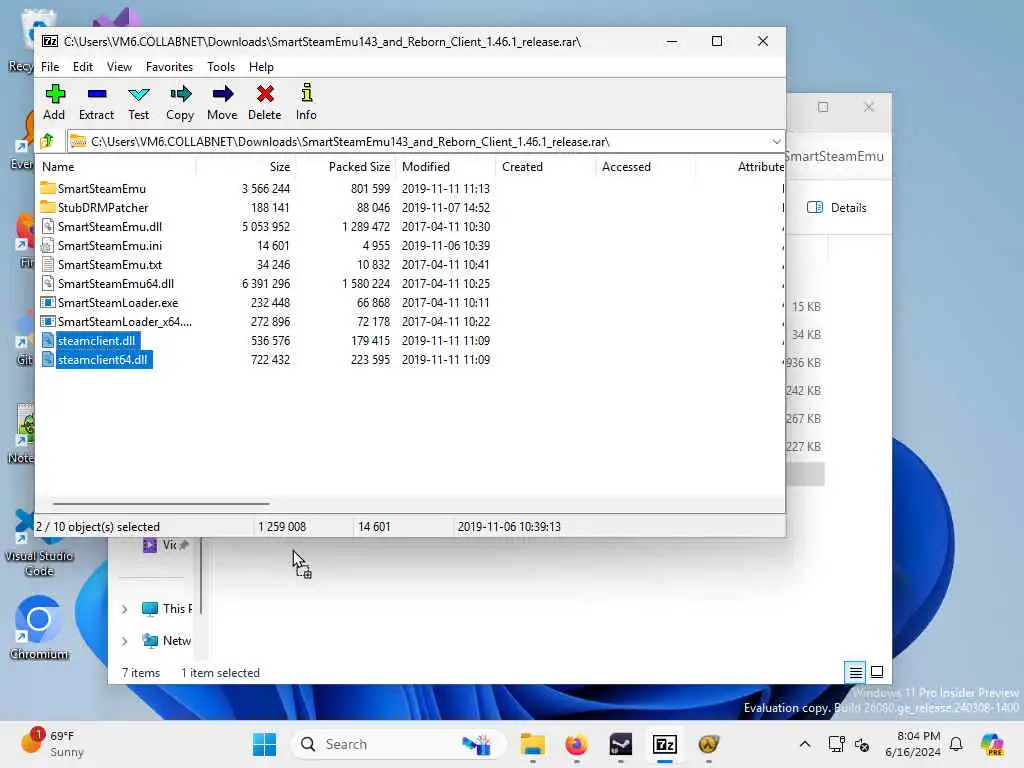The image size is (1024, 768).
Task: Click the Test toolbar icon
Action: coord(138,102)
